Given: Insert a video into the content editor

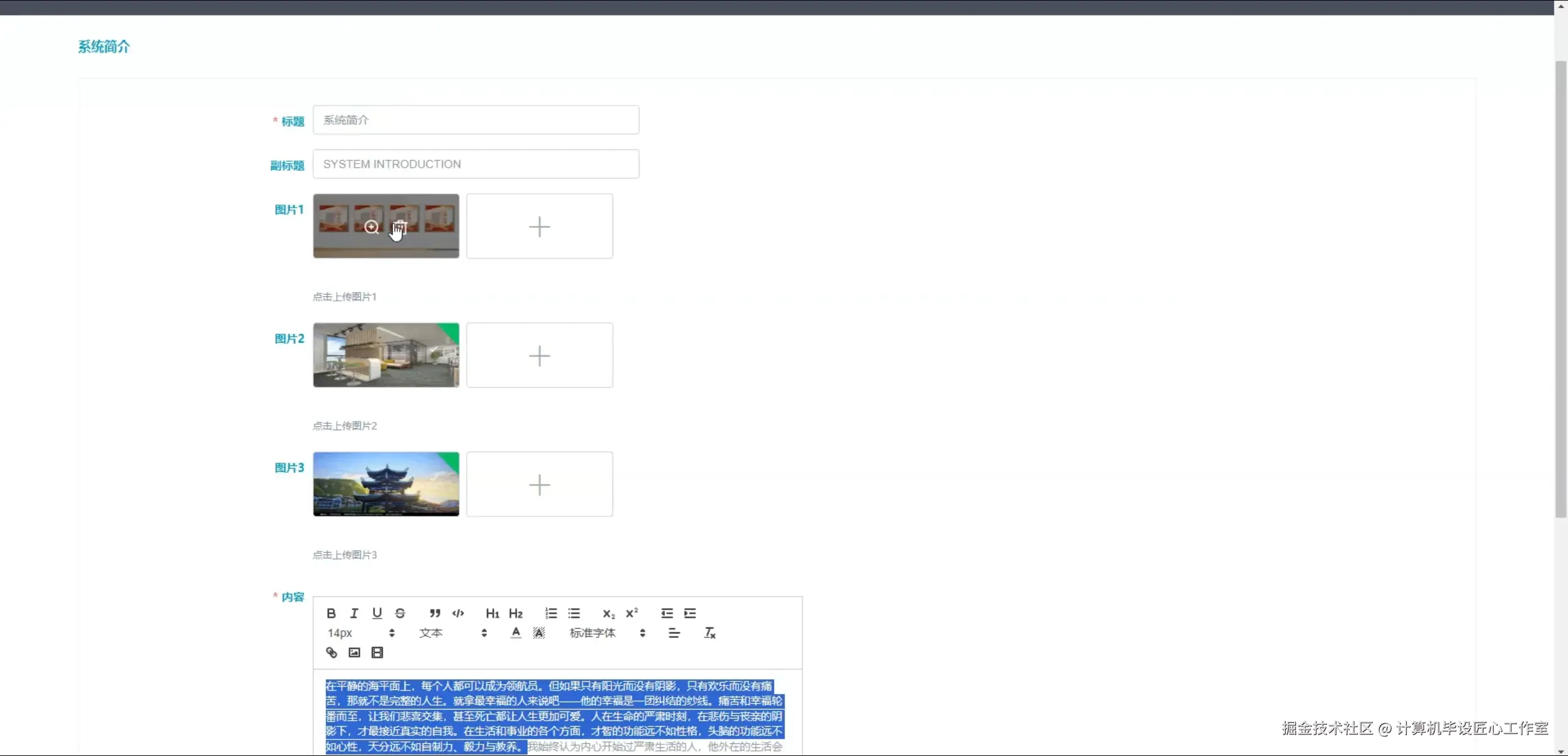Looking at the screenshot, I should coord(377,652).
